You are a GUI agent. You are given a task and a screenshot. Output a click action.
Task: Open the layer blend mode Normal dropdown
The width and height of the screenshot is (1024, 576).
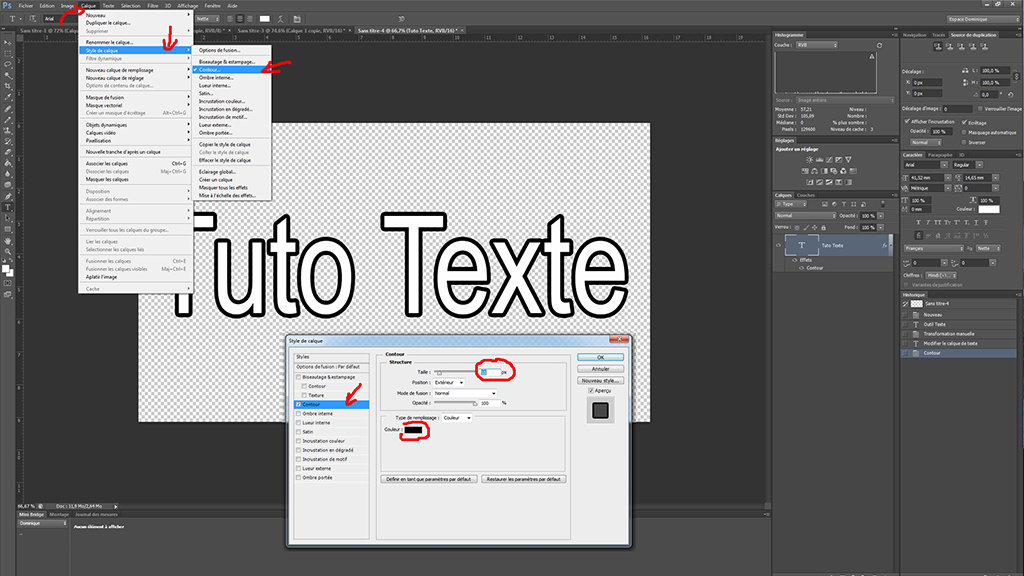click(x=805, y=216)
